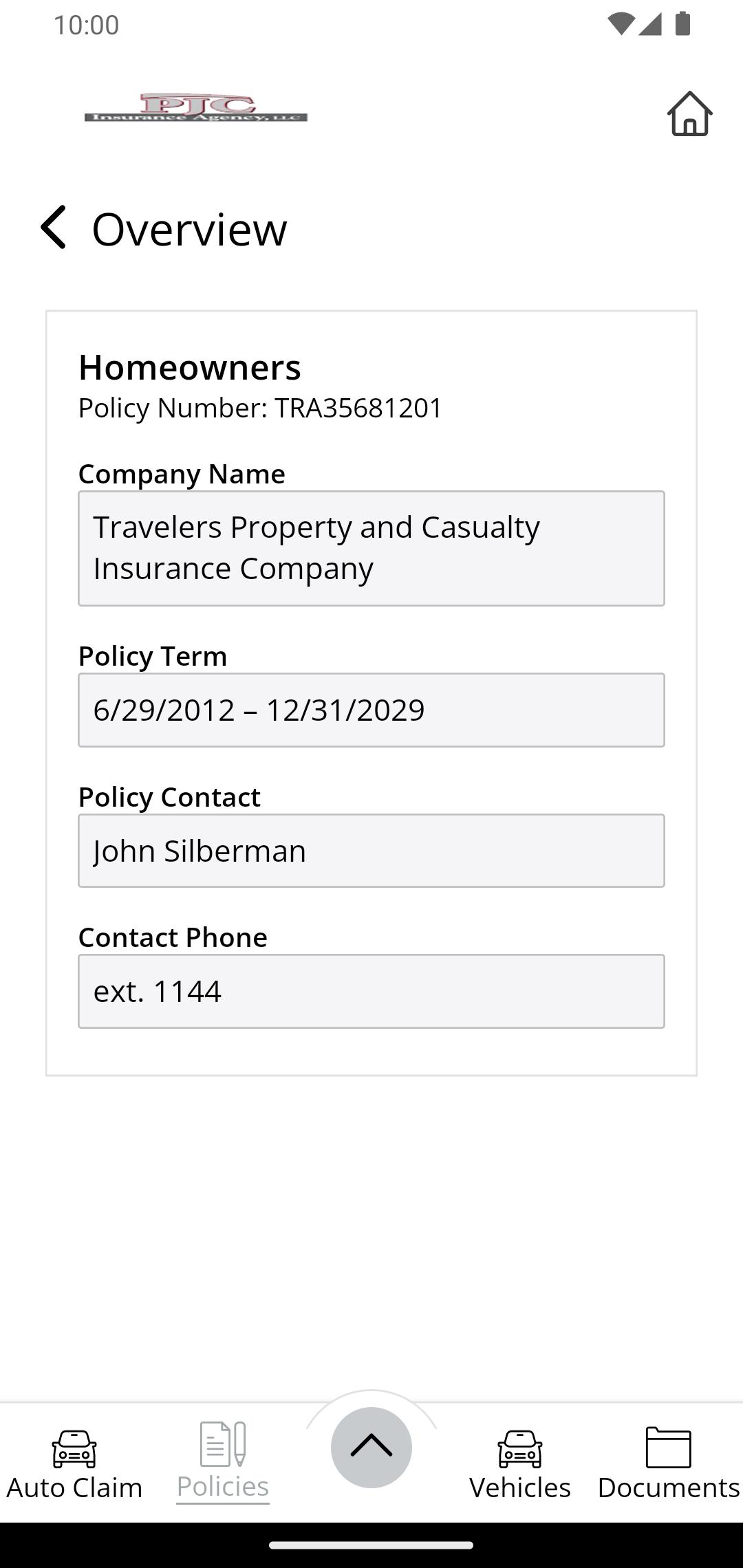The height and width of the screenshot is (1568, 743).
Task: Tap the Overview page title
Action: [189, 229]
